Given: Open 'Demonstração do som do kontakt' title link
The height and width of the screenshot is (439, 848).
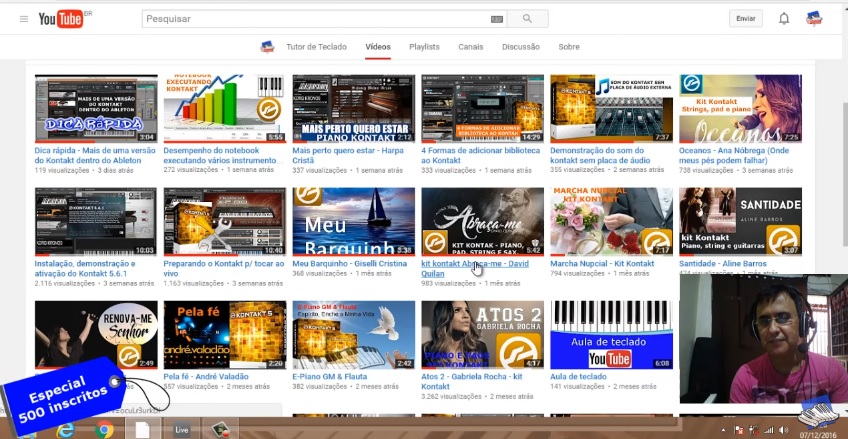Looking at the screenshot, I should click(600, 155).
